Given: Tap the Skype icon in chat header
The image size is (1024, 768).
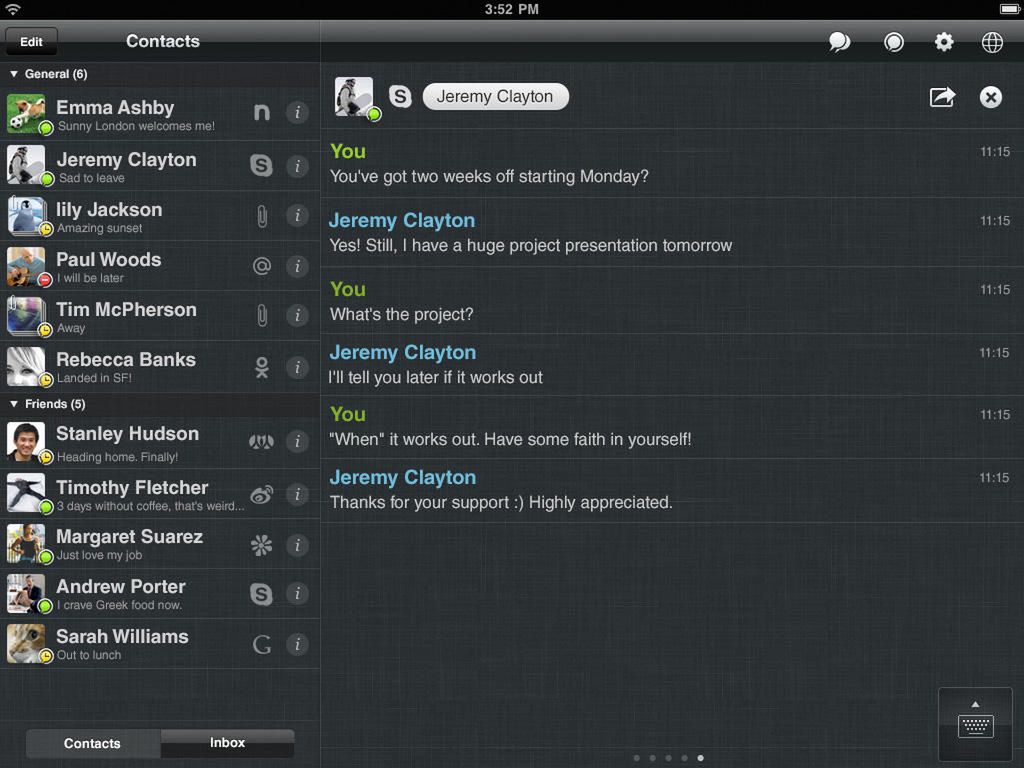Looking at the screenshot, I should pos(400,97).
